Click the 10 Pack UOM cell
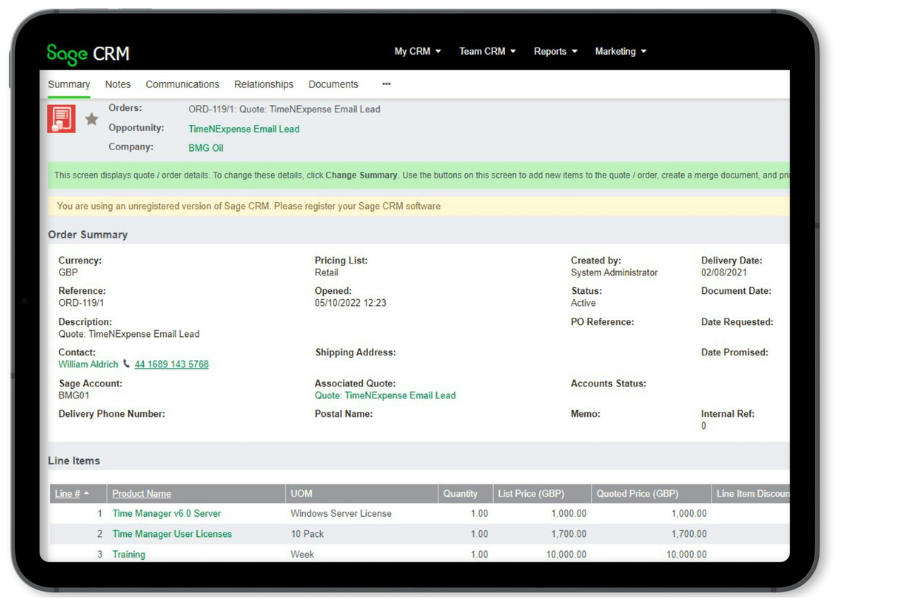The width and height of the screenshot is (905, 600). click(307, 534)
